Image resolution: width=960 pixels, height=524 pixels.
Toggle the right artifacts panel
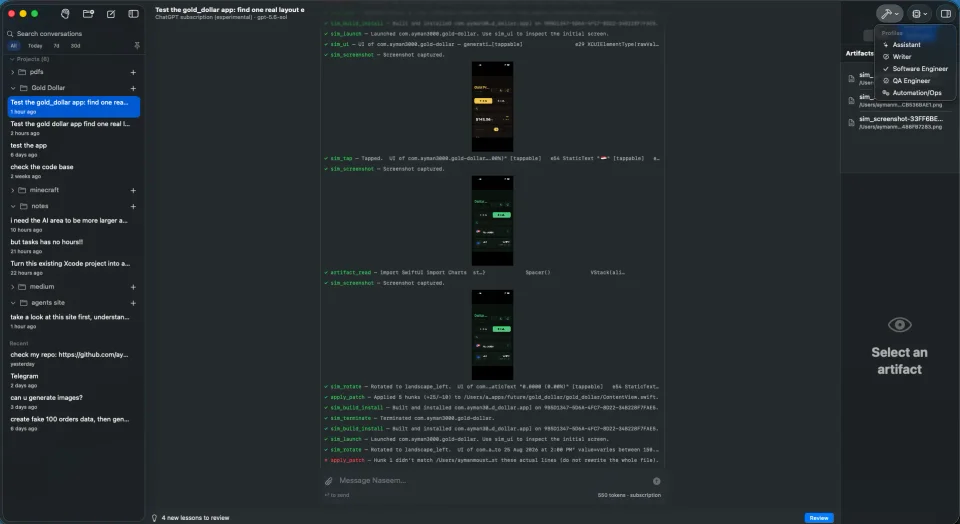pyautogui.click(x=945, y=13)
